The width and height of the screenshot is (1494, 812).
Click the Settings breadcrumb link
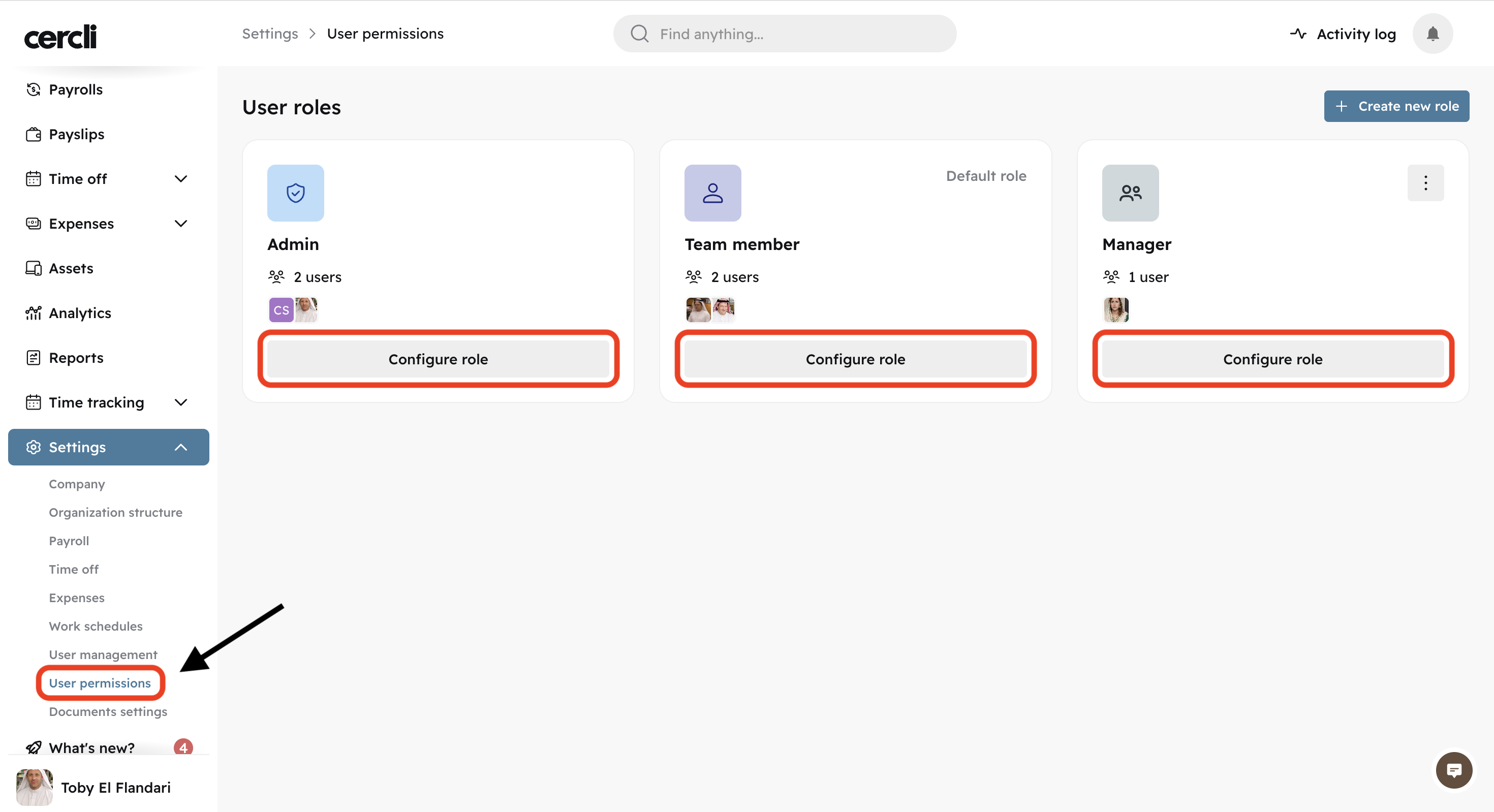pyautogui.click(x=270, y=34)
